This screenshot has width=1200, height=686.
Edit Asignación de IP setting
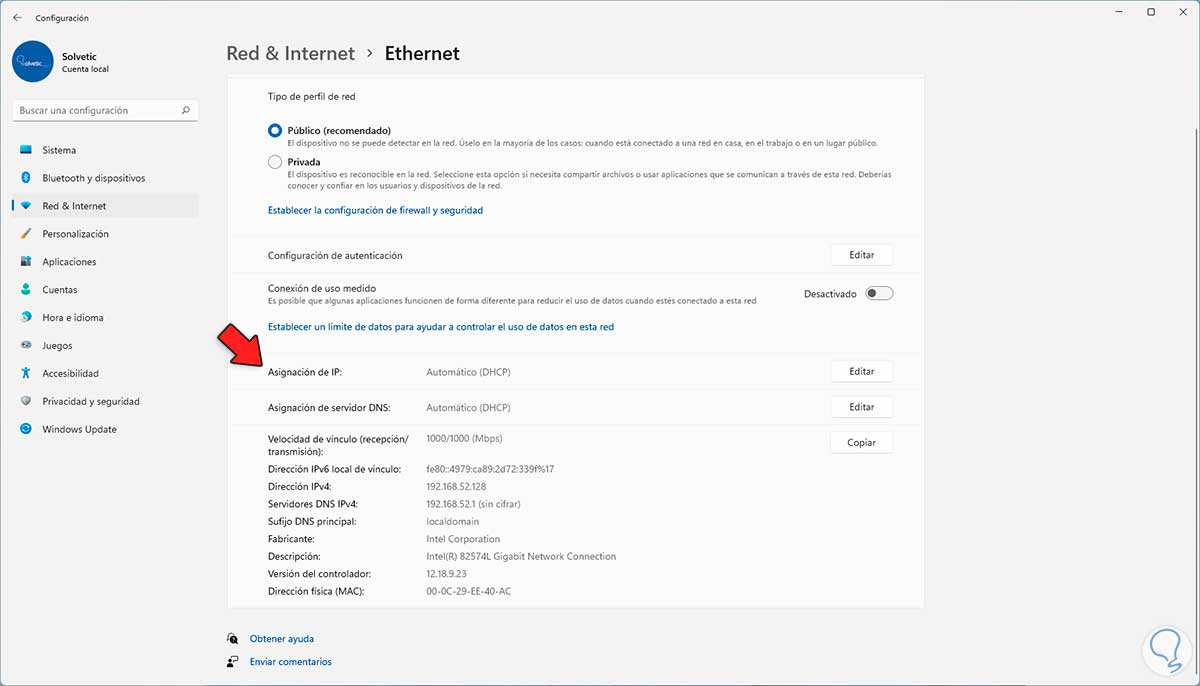tap(861, 372)
